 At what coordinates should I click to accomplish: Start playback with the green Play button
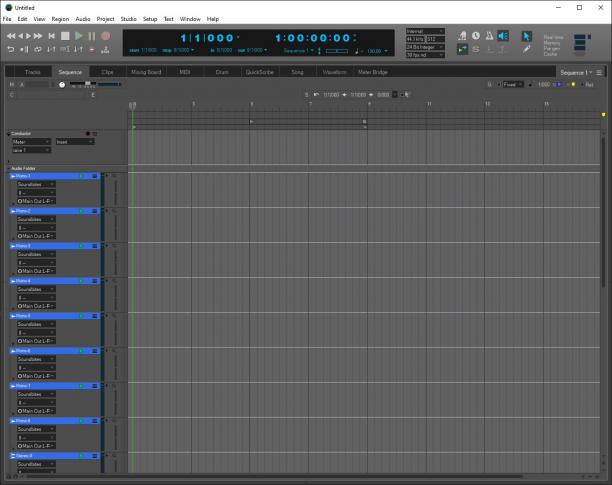point(78,36)
